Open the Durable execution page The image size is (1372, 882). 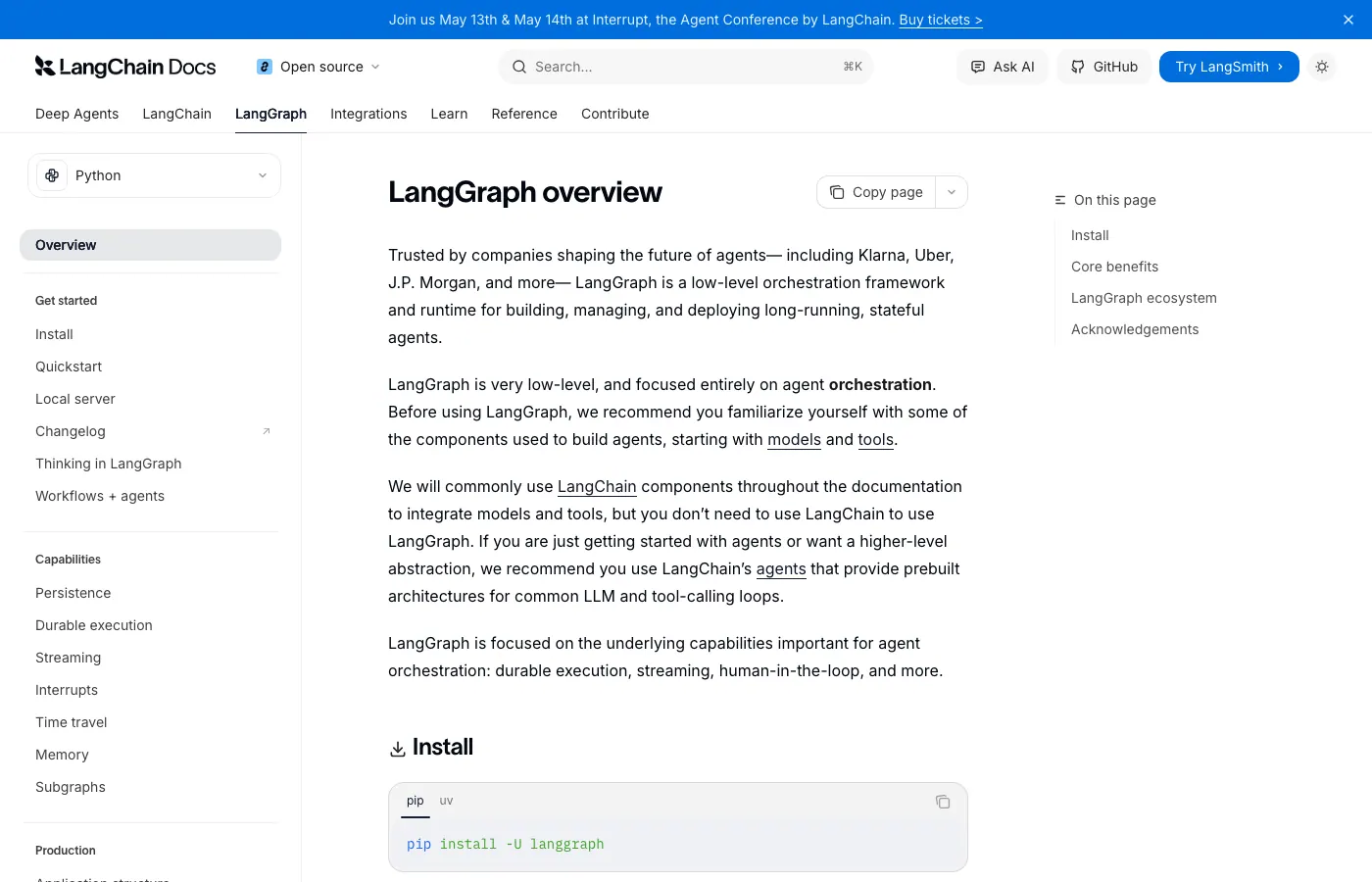point(94,625)
